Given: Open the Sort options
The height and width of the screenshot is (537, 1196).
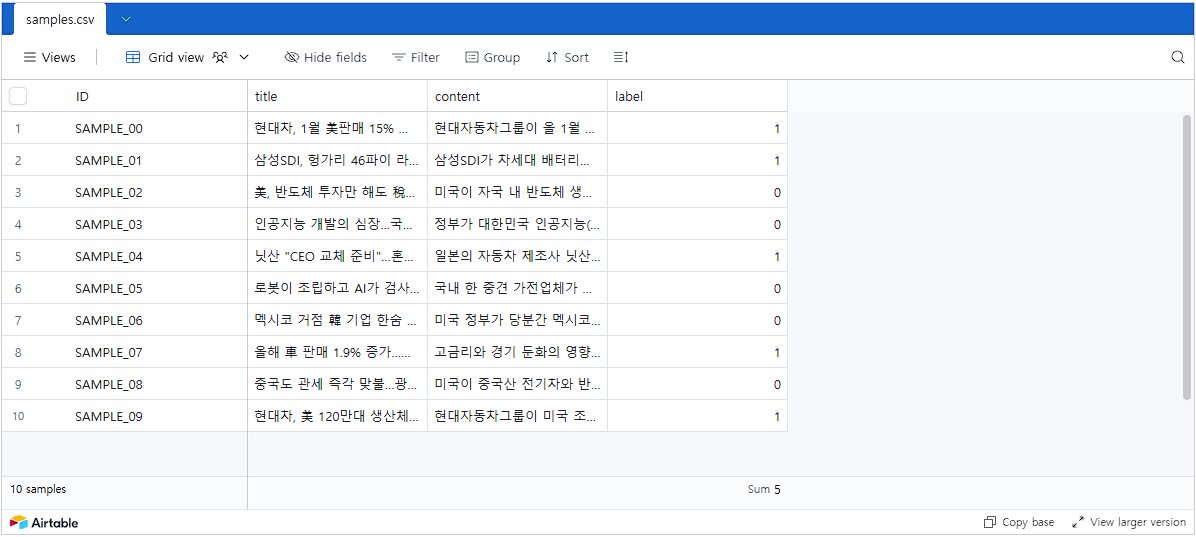Looking at the screenshot, I should [567, 57].
